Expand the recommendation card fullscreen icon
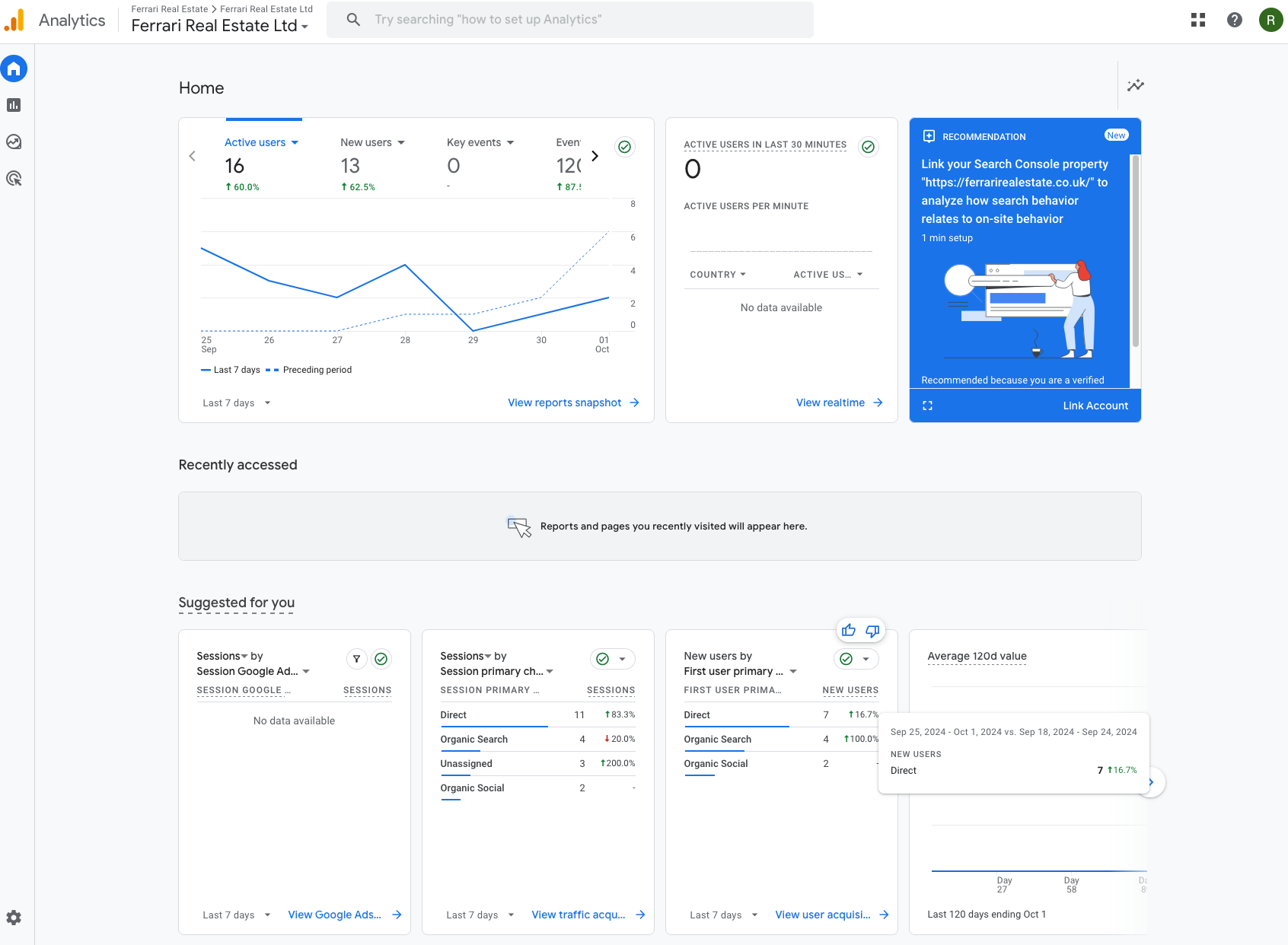1288x945 pixels. tap(927, 406)
